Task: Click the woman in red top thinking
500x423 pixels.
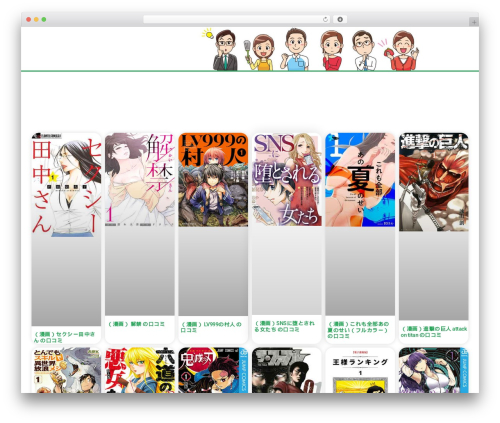Action: point(331,51)
